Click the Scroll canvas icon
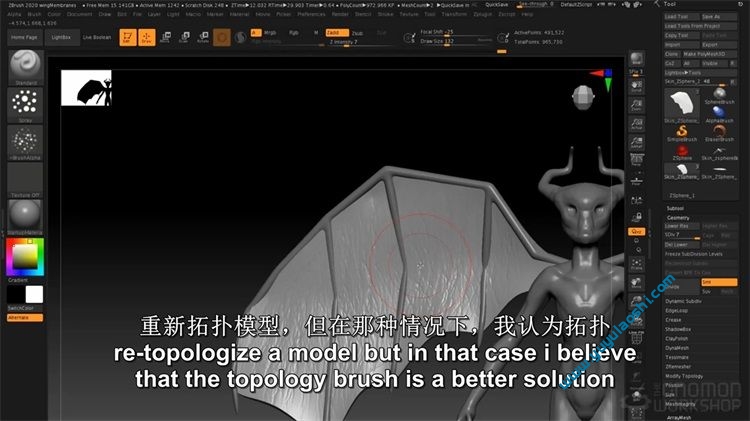750x421 pixels. click(636, 87)
